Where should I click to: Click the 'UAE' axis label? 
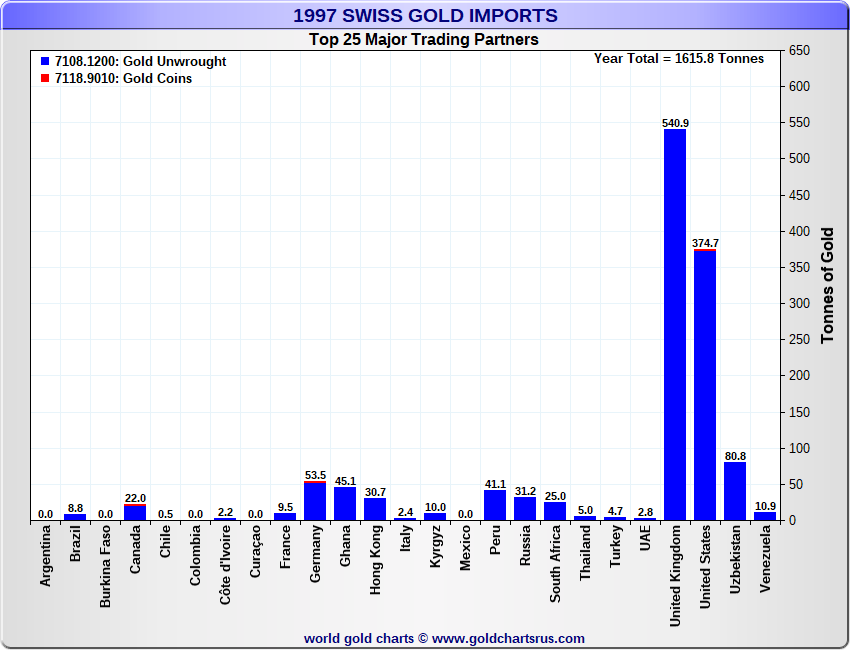pos(645,537)
